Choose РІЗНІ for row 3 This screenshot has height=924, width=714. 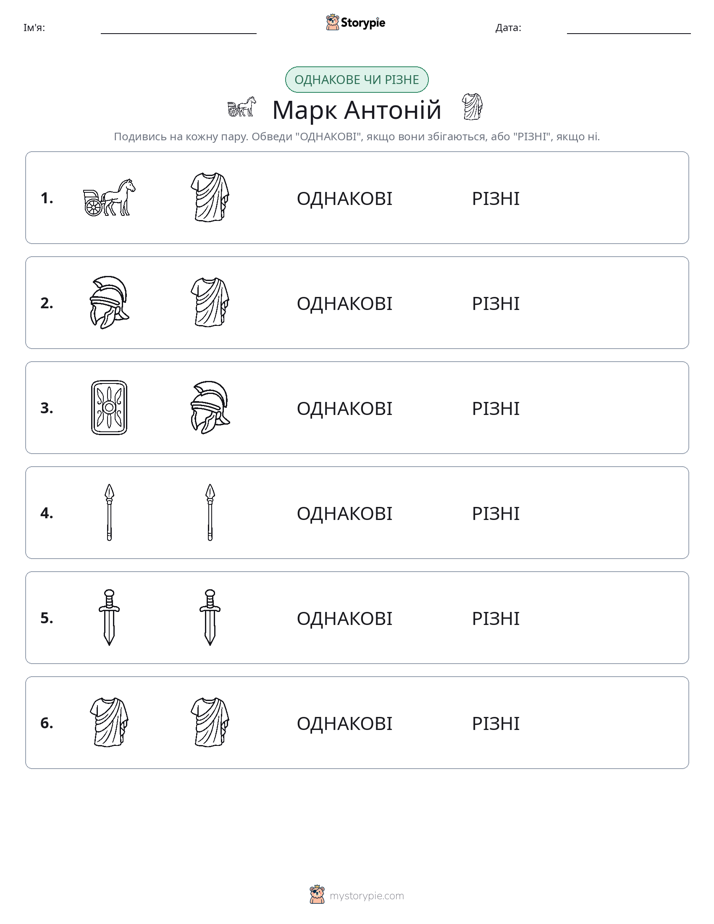pyautogui.click(x=495, y=408)
